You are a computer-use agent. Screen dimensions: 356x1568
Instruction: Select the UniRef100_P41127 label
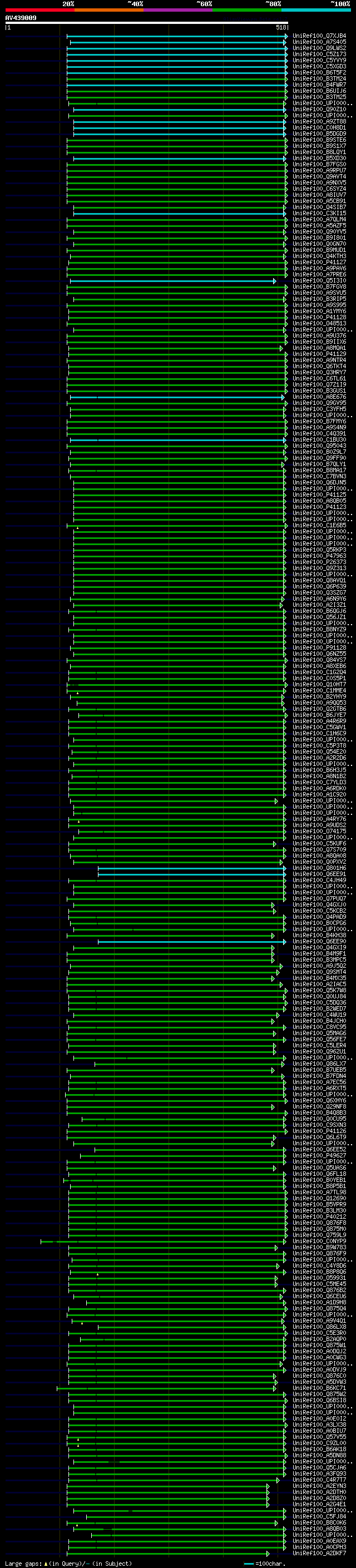point(319,263)
